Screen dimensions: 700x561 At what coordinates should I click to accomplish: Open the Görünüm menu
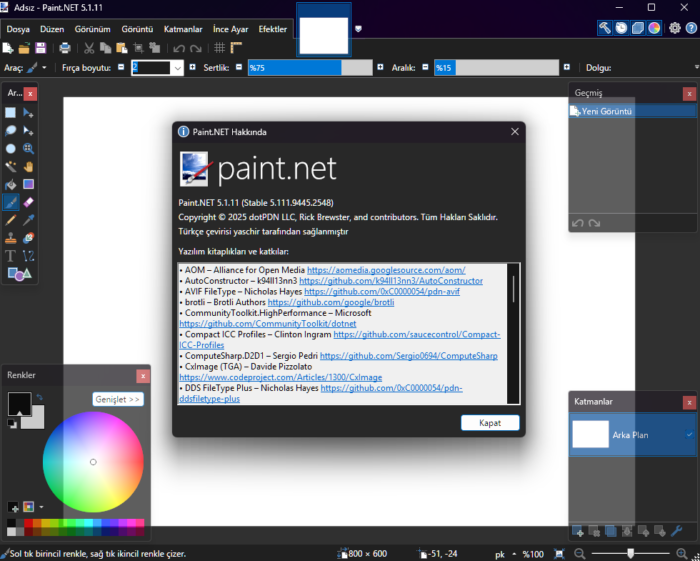[x=92, y=29]
